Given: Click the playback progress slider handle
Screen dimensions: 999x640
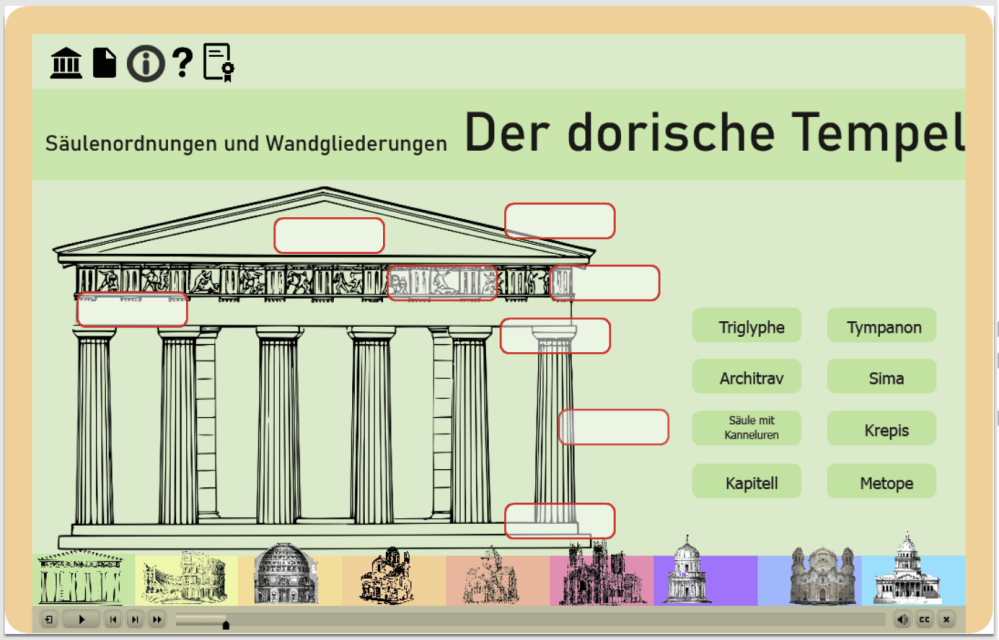Looking at the screenshot, I should (x=226, y=625).
